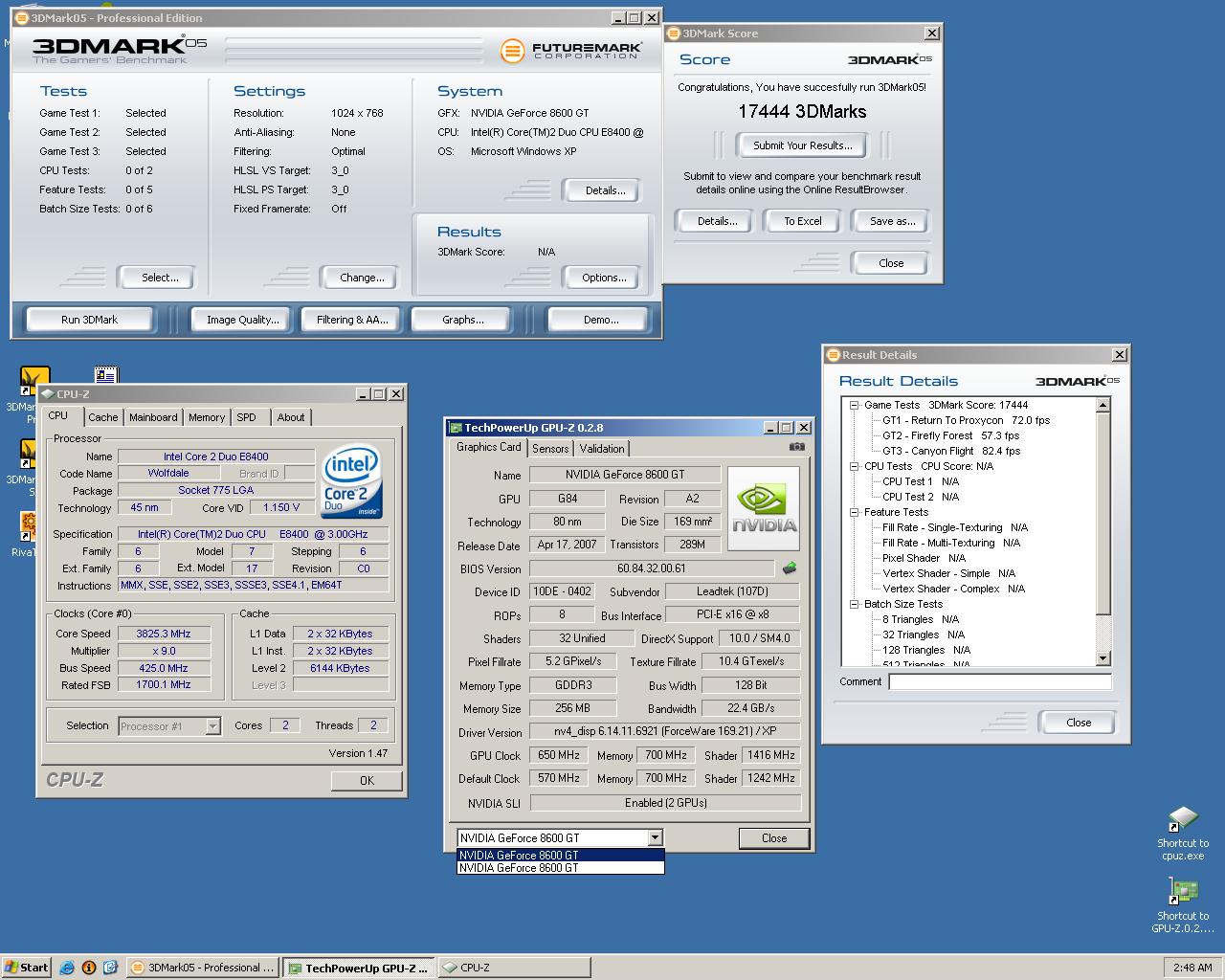
Task: Open Filtering & AA... settings
Action: [x=352, y=320]
